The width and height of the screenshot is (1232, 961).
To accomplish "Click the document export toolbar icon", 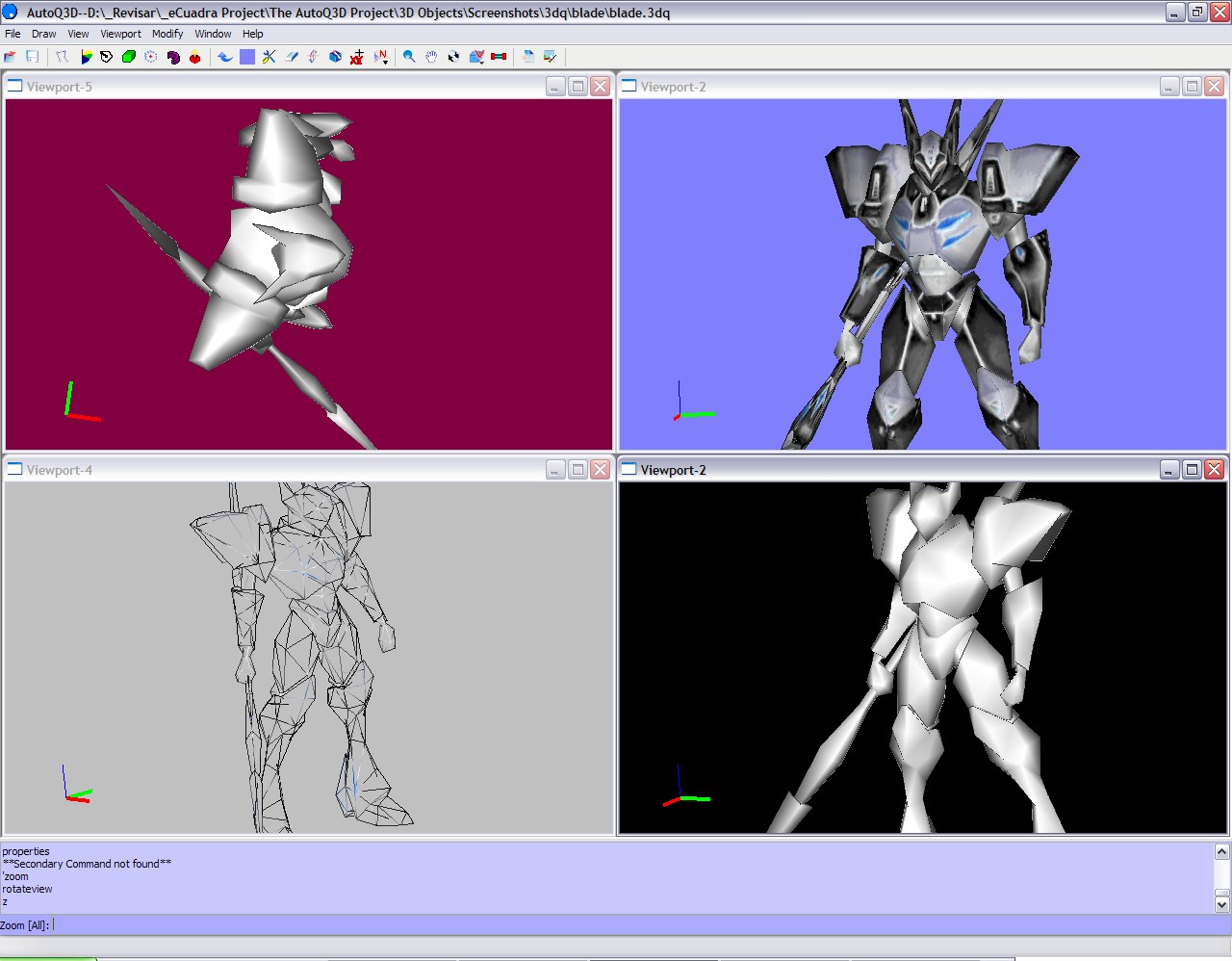I will (528, 57).
